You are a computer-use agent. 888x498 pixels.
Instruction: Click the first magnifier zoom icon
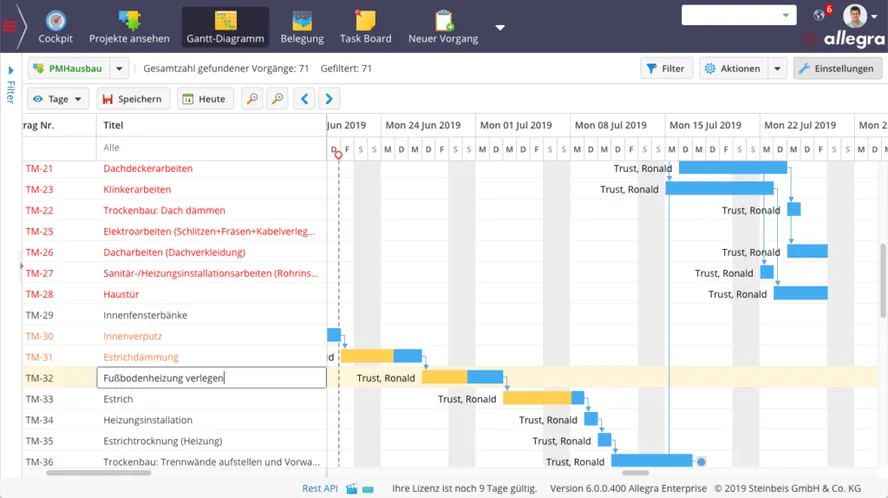tap(253, 99)
